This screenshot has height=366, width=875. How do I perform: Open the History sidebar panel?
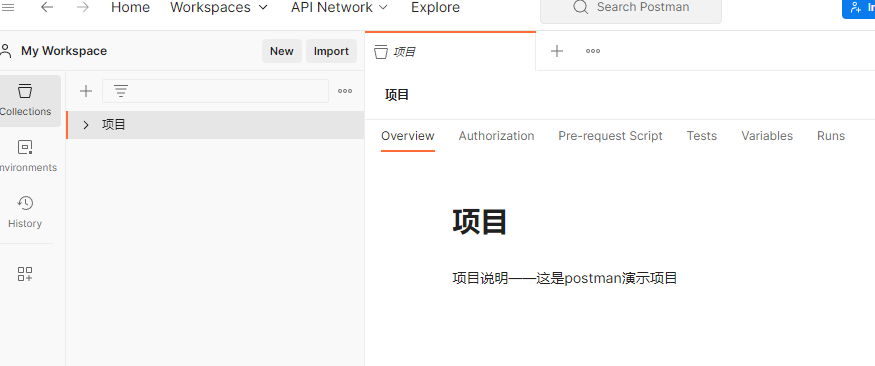(25, 212)
